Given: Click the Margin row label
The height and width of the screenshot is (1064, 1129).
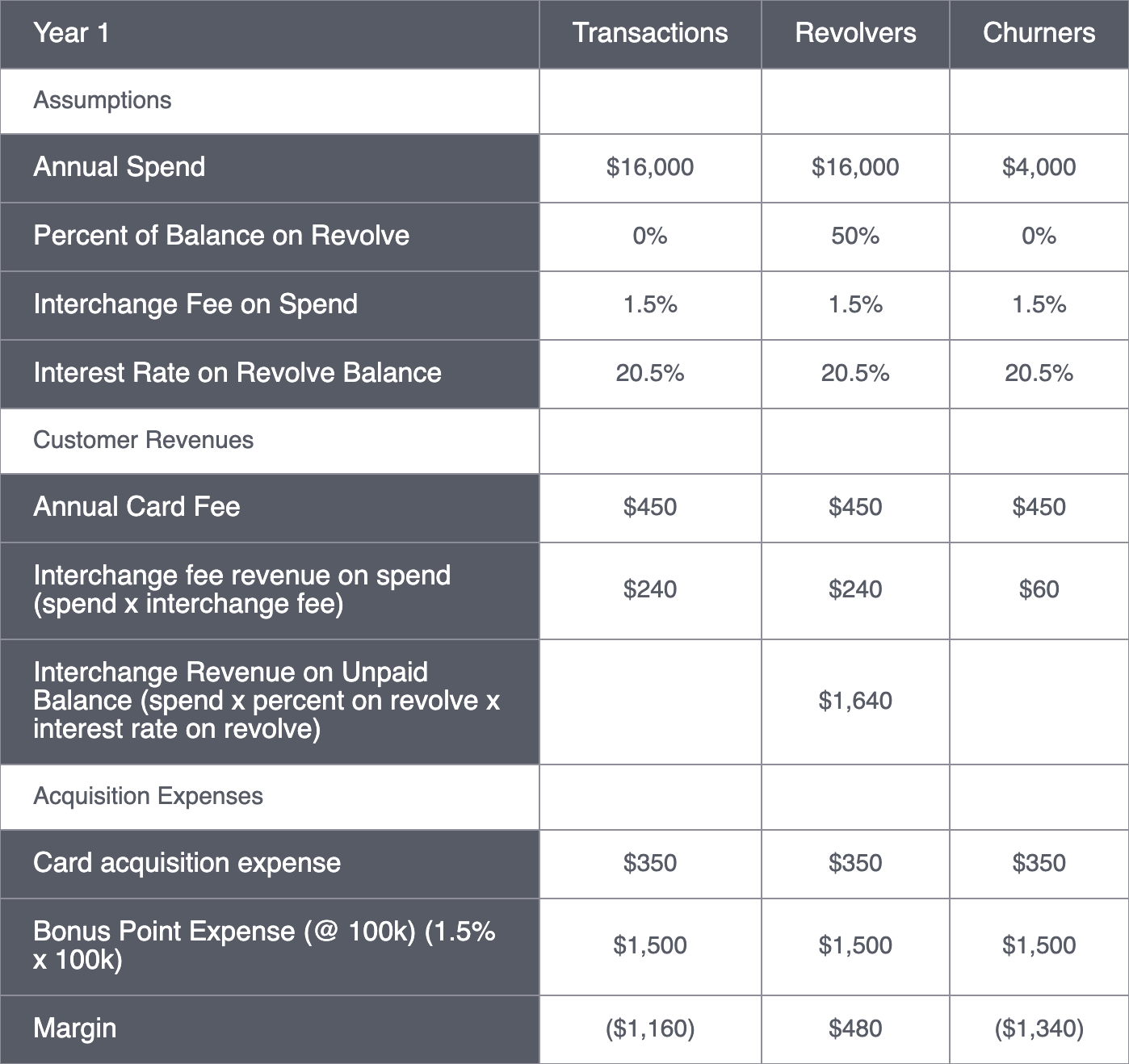Looking at the screenshot, I should 75,1028.
